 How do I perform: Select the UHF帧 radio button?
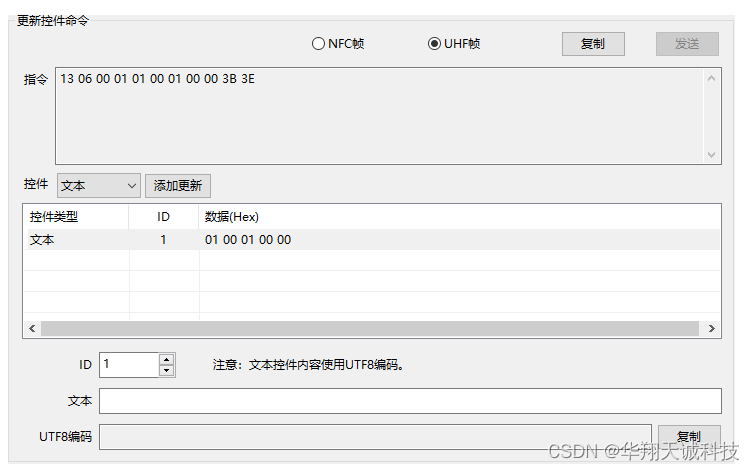pyautogui.click(x=454, y=44)
